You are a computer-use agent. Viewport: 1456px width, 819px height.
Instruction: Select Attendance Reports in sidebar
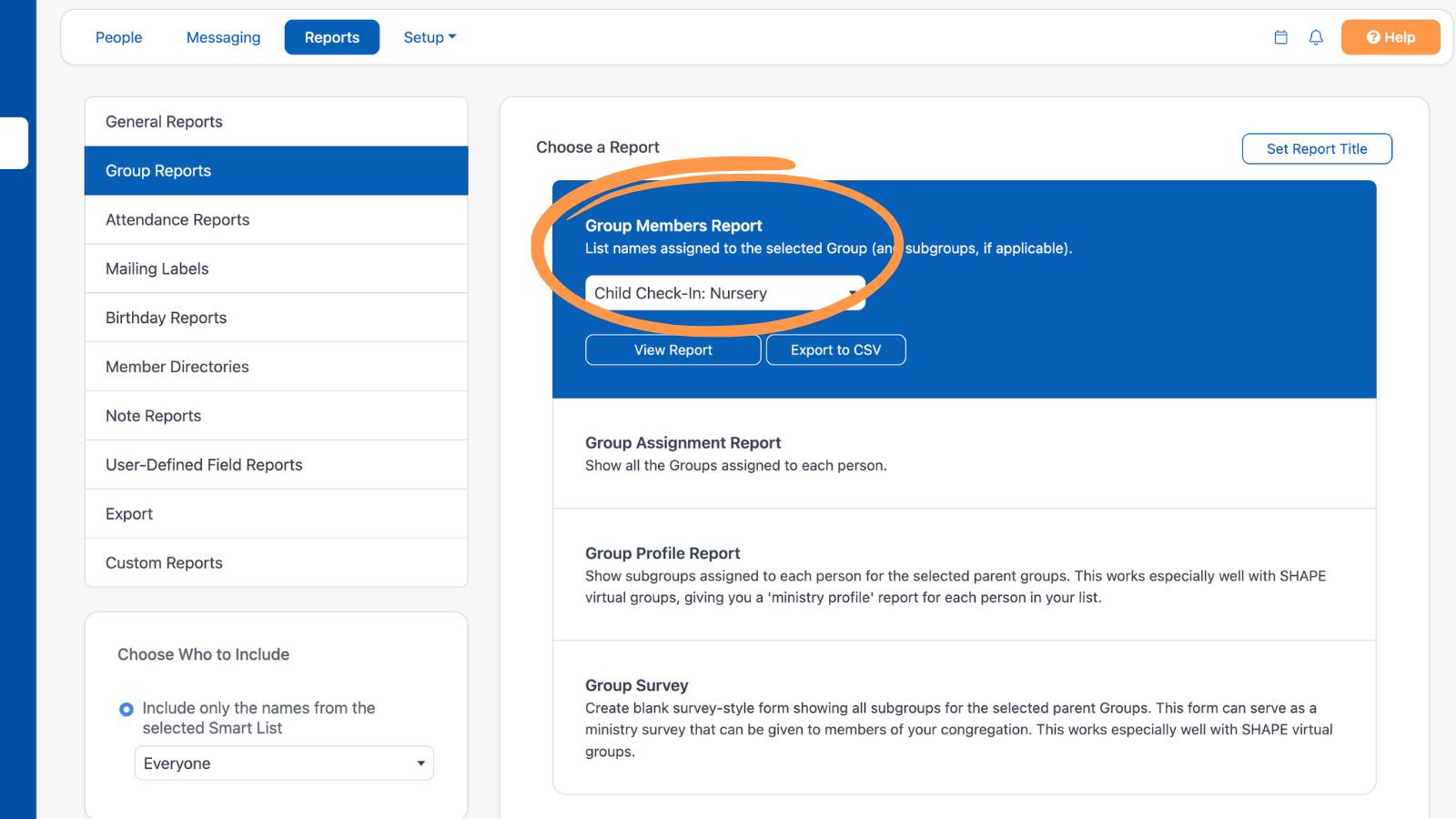pyautogui.click(x=276, y=219)
